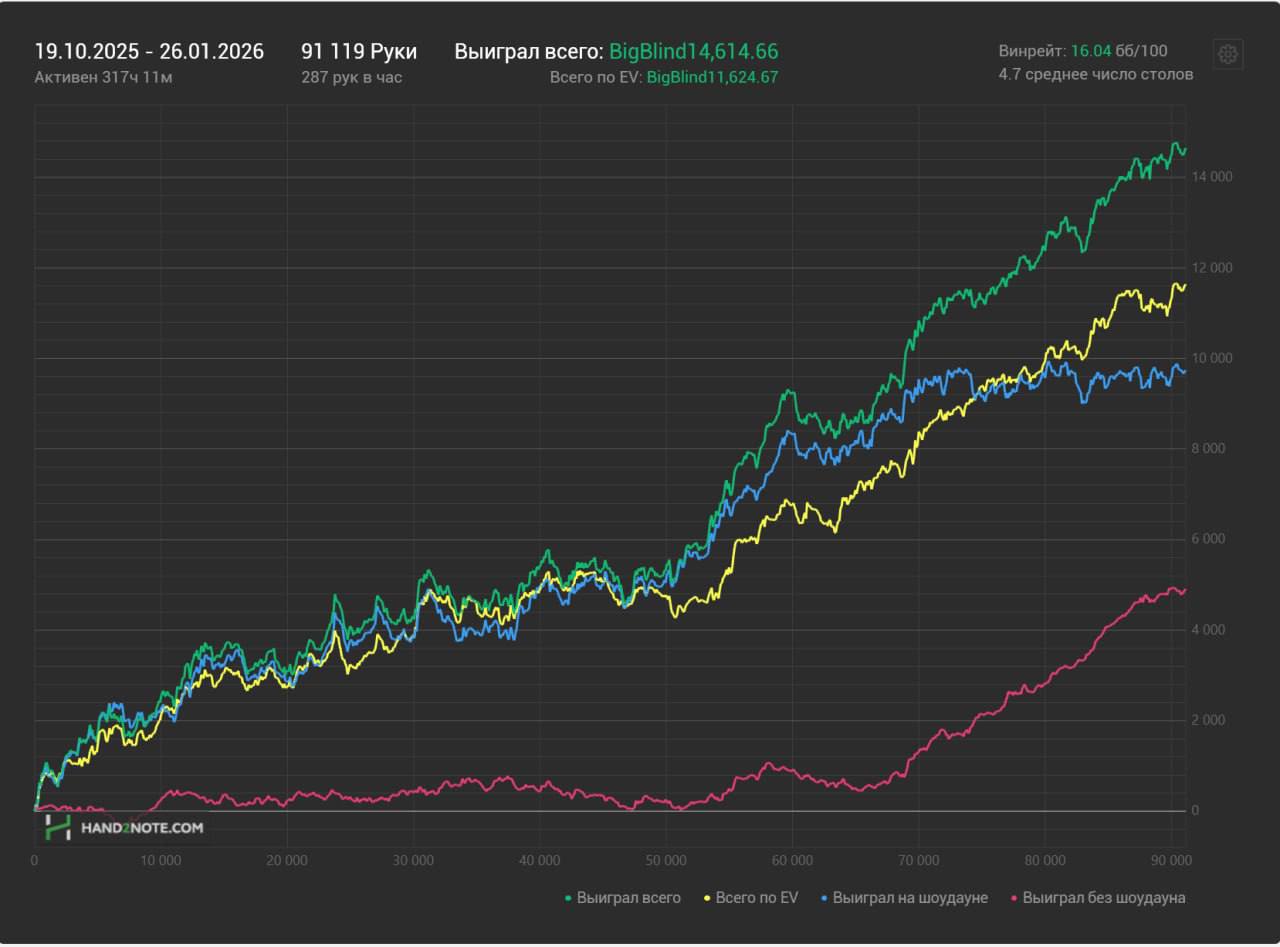This screenshot has height=947, width=1280.
Task: Open the graph settings gear
Action: (1228, 55)
